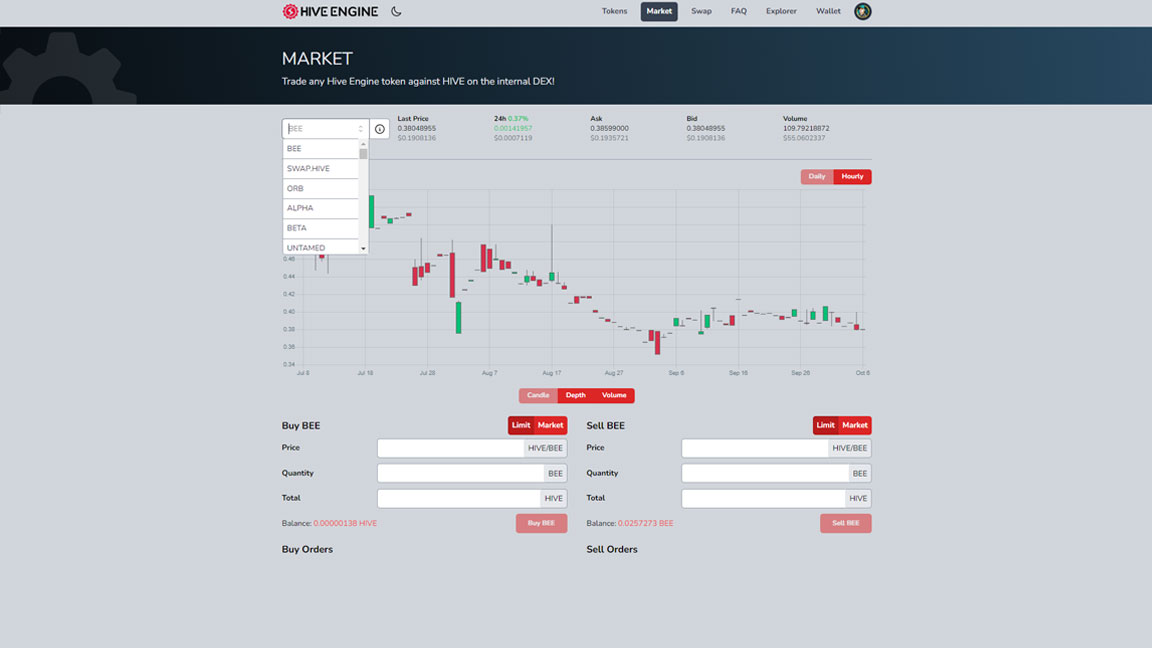Screen dimensions: 1152x648
Task: Switch chart to Hourly interval
Action: (852, 176)
